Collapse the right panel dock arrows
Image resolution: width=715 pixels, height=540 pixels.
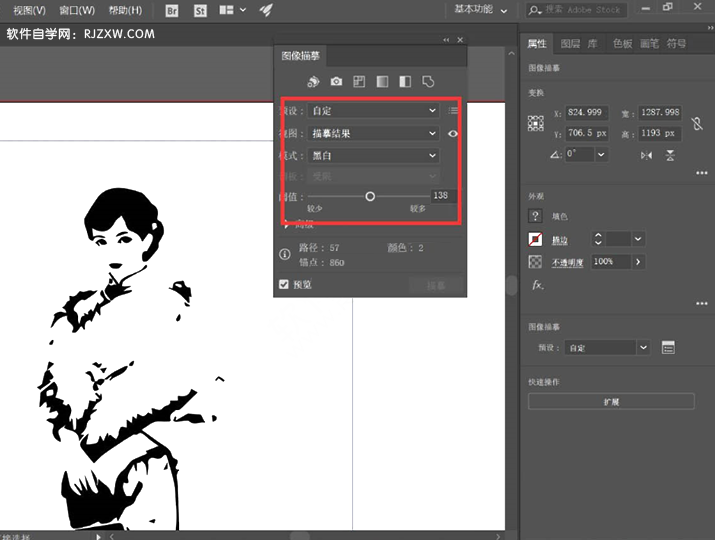coord(710,28)
